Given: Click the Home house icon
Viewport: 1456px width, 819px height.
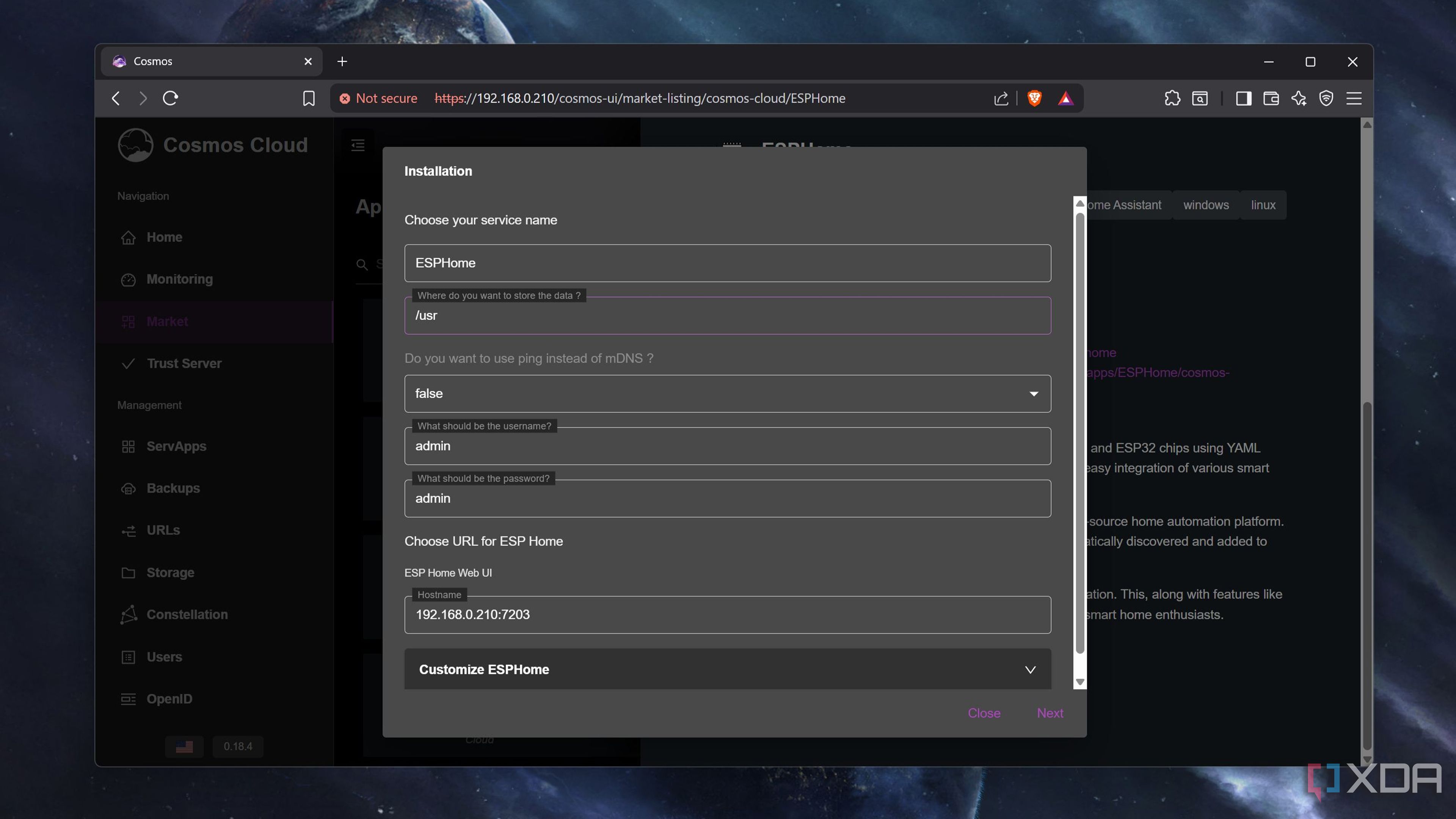Looking at the screenshot, I should click(128, 237).
